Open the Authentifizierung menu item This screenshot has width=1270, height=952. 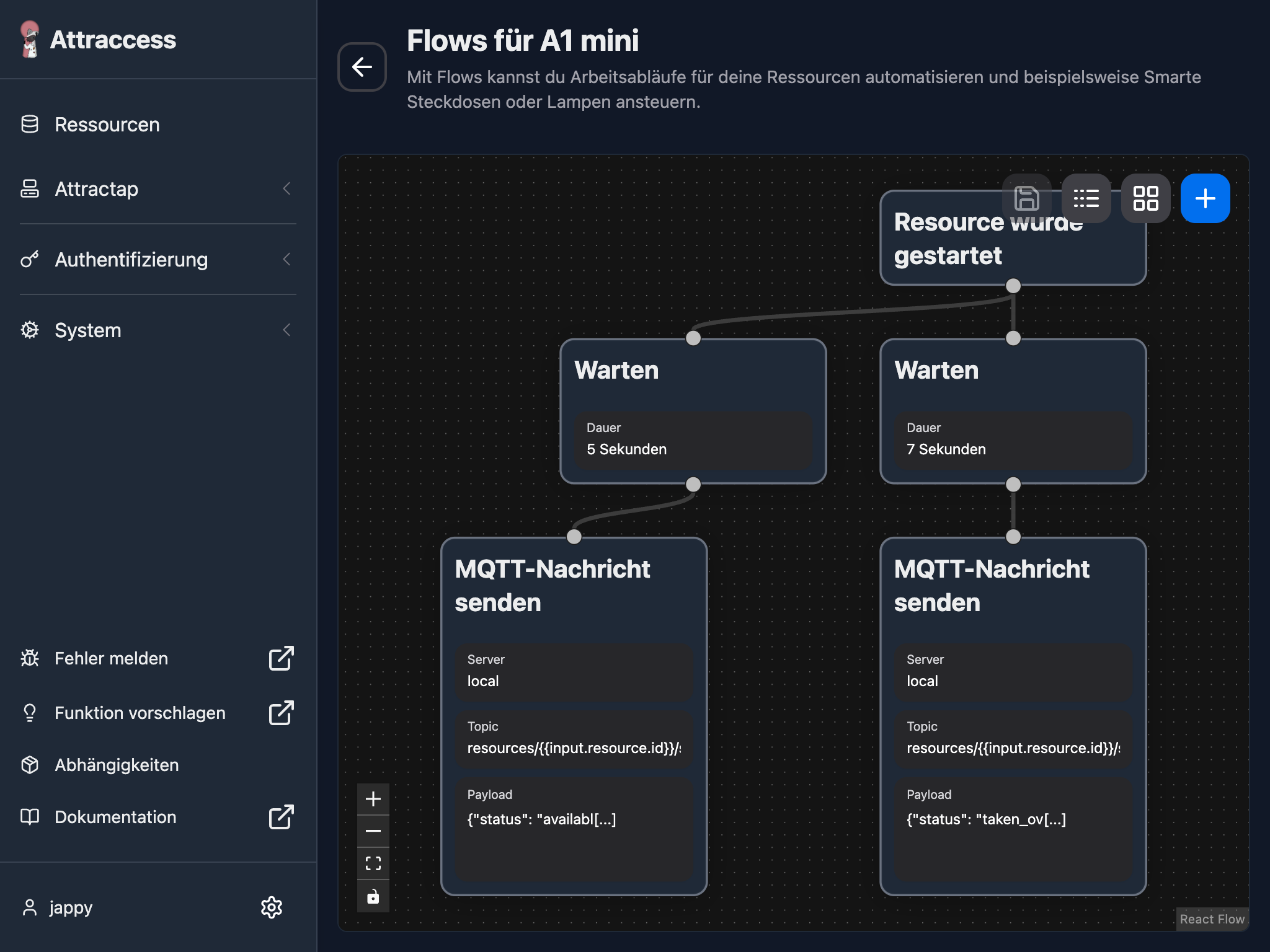(x=158, y=260)
